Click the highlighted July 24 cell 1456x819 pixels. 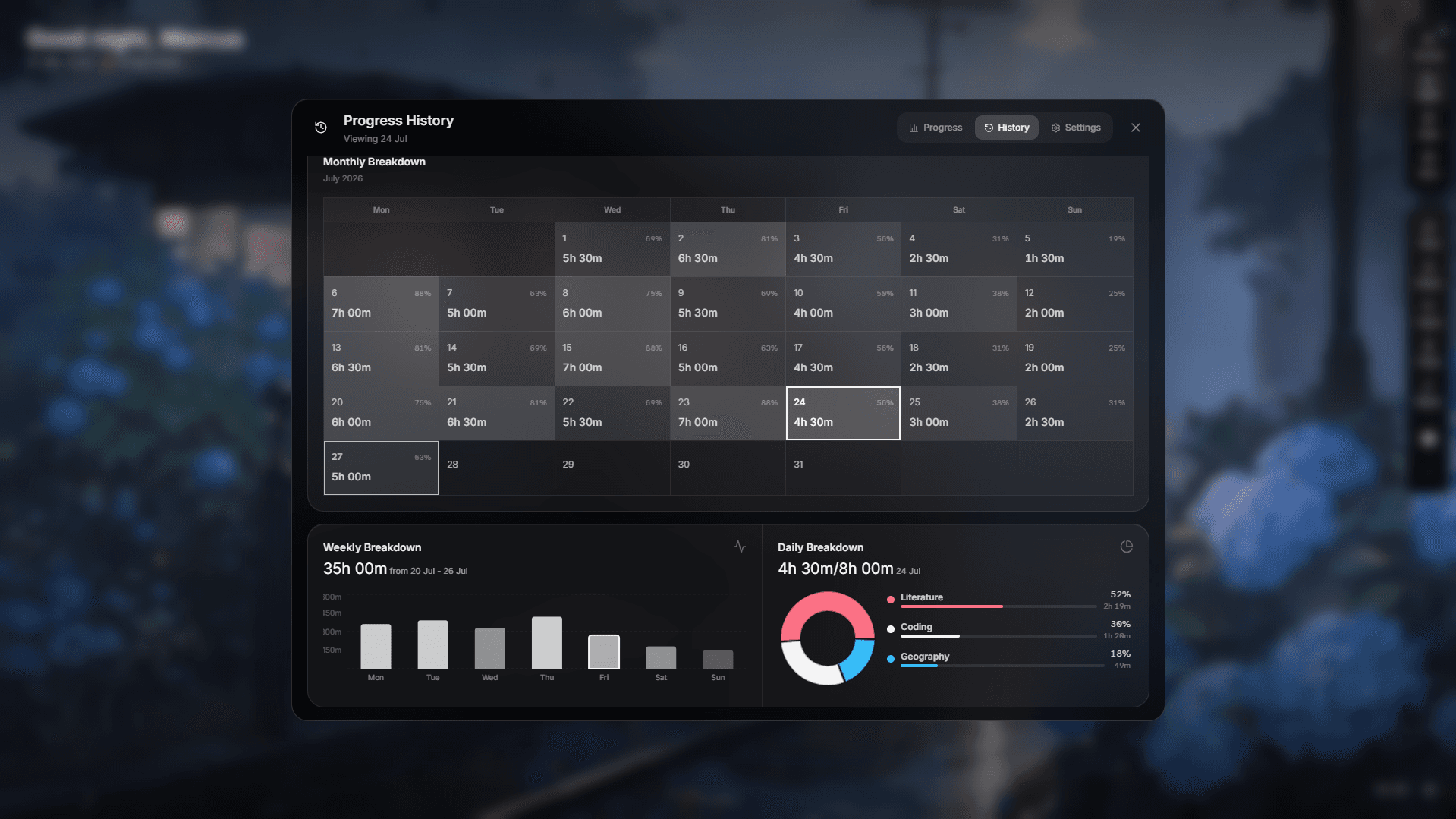pyautogui.click(x=843, y=413)
